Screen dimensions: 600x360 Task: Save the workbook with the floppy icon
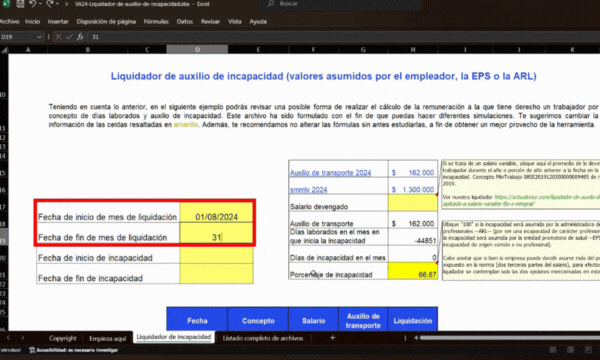tap(20, 4)
